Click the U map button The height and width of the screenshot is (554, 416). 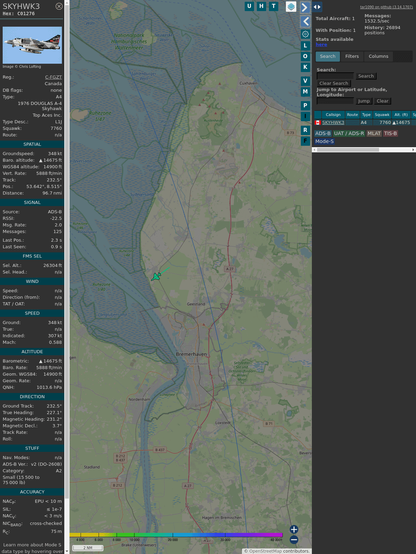click(x=249, y=6)
